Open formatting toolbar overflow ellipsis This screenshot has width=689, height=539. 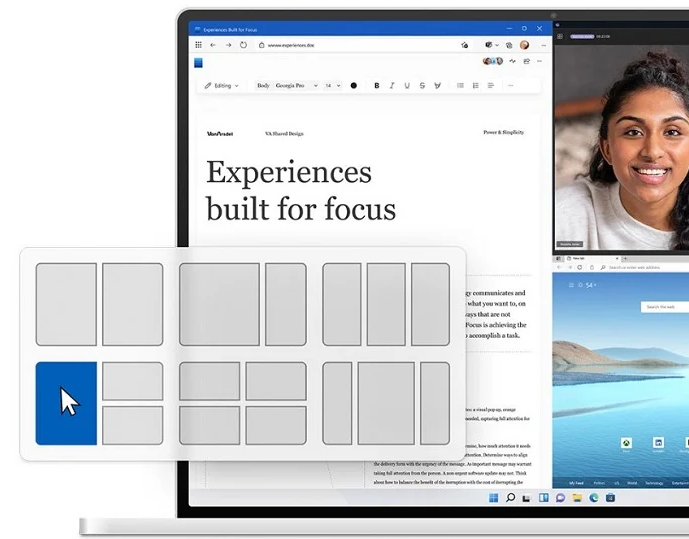(511, 86)
